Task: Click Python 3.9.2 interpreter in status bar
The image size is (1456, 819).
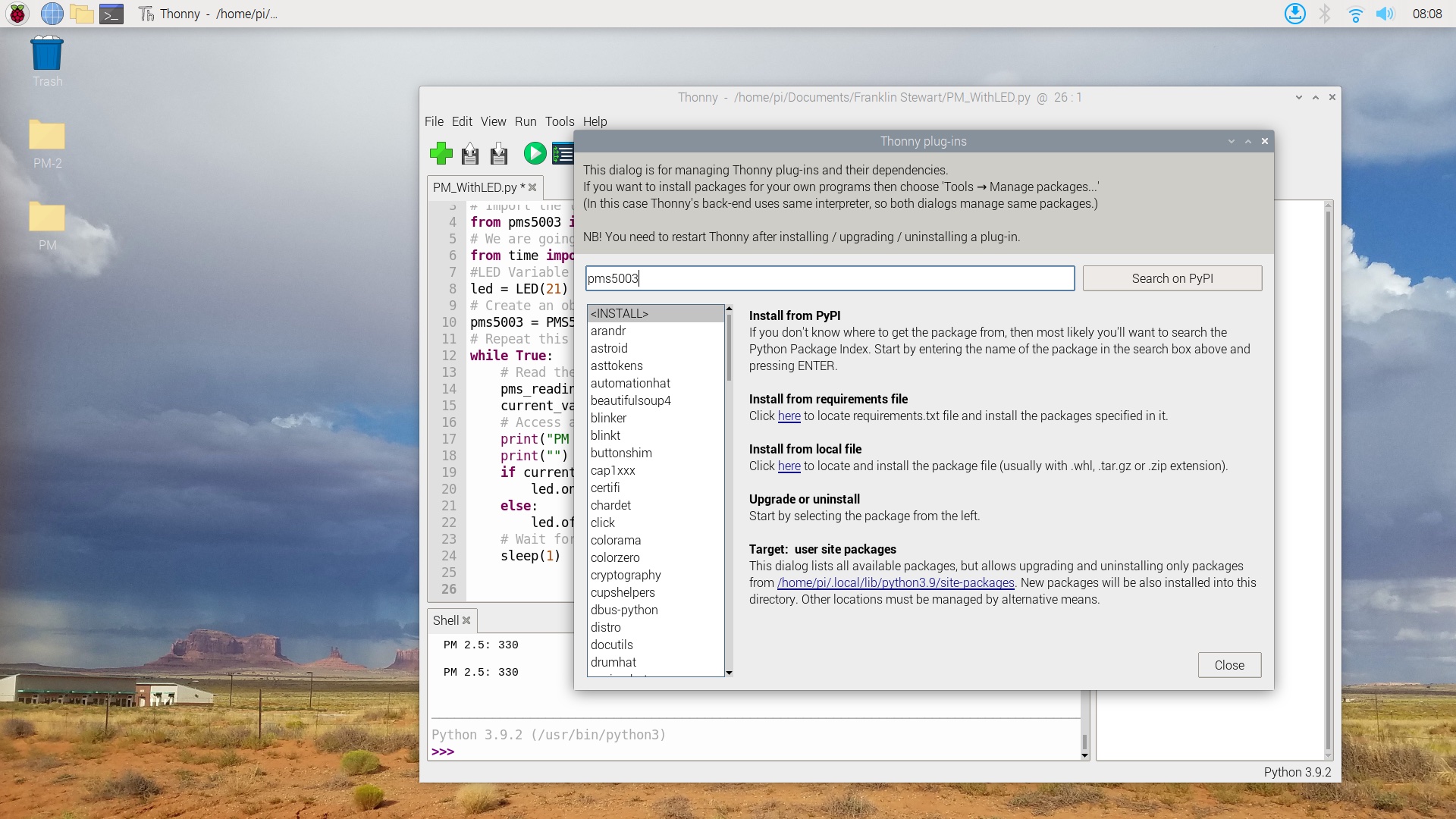Action: click(1297, 772)
